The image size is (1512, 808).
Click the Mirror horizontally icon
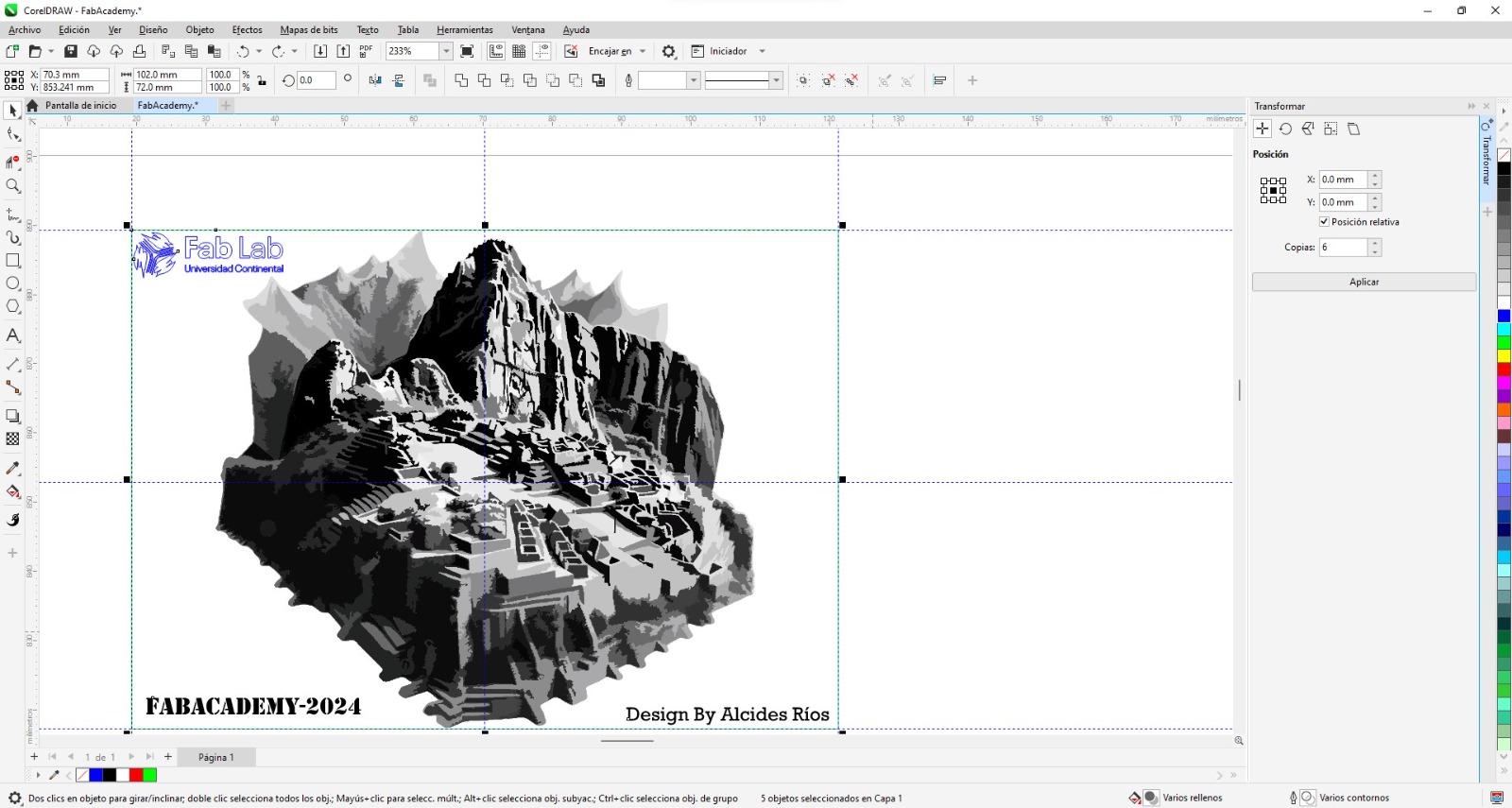pos(375,80)
